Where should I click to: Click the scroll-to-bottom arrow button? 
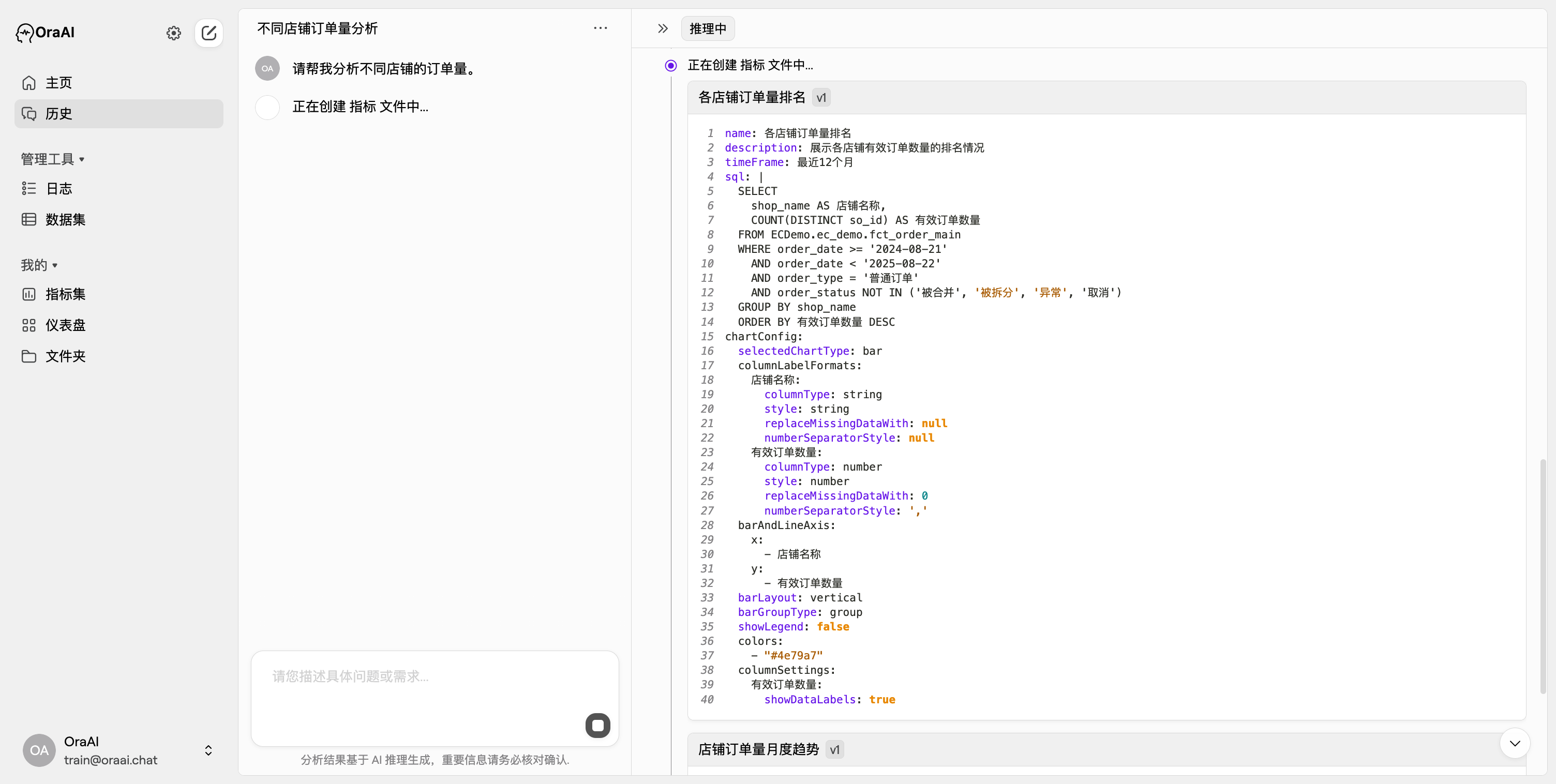(1514, 743)
